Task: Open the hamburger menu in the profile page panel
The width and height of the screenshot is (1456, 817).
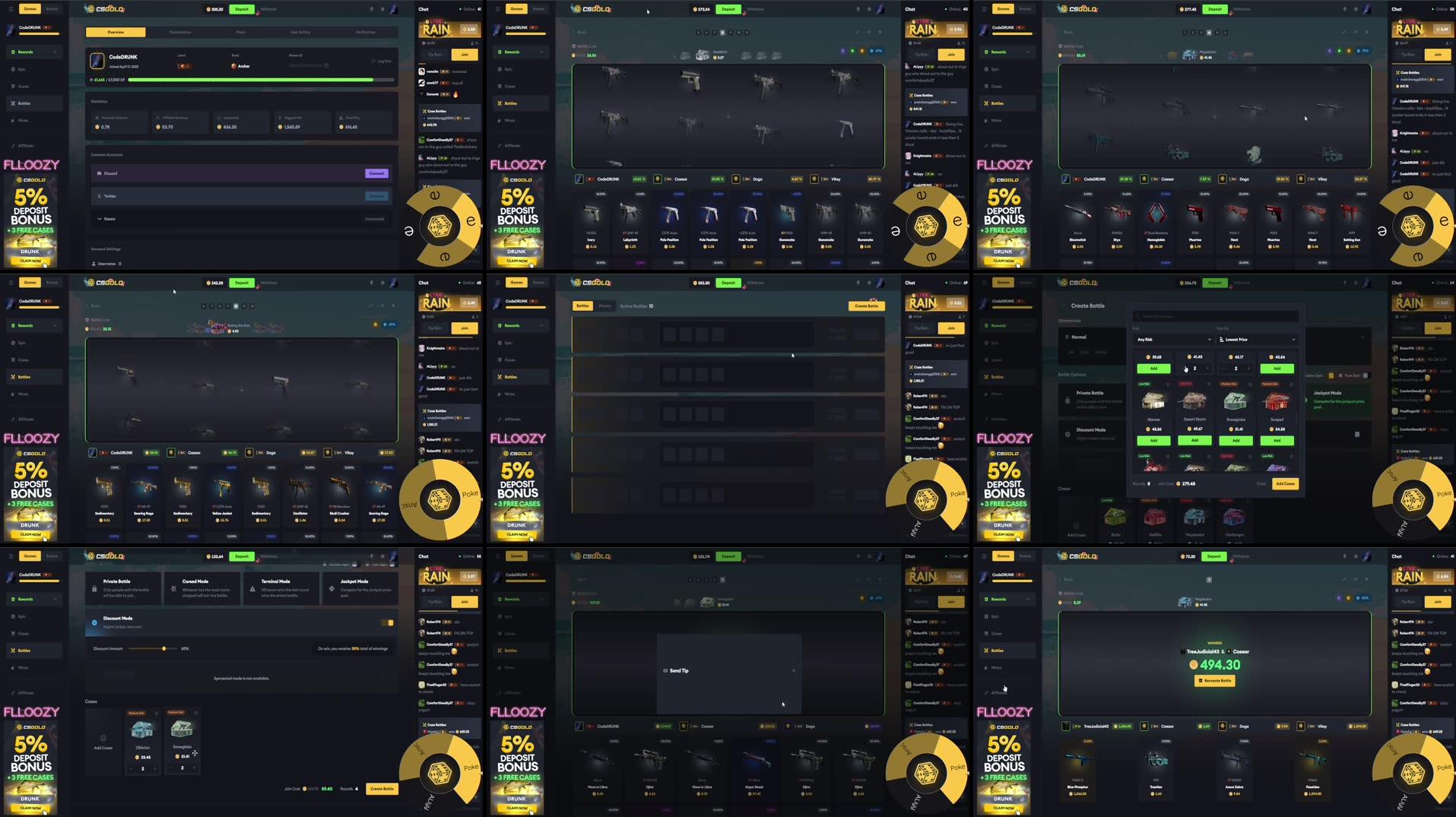Action: click(11, 9)
